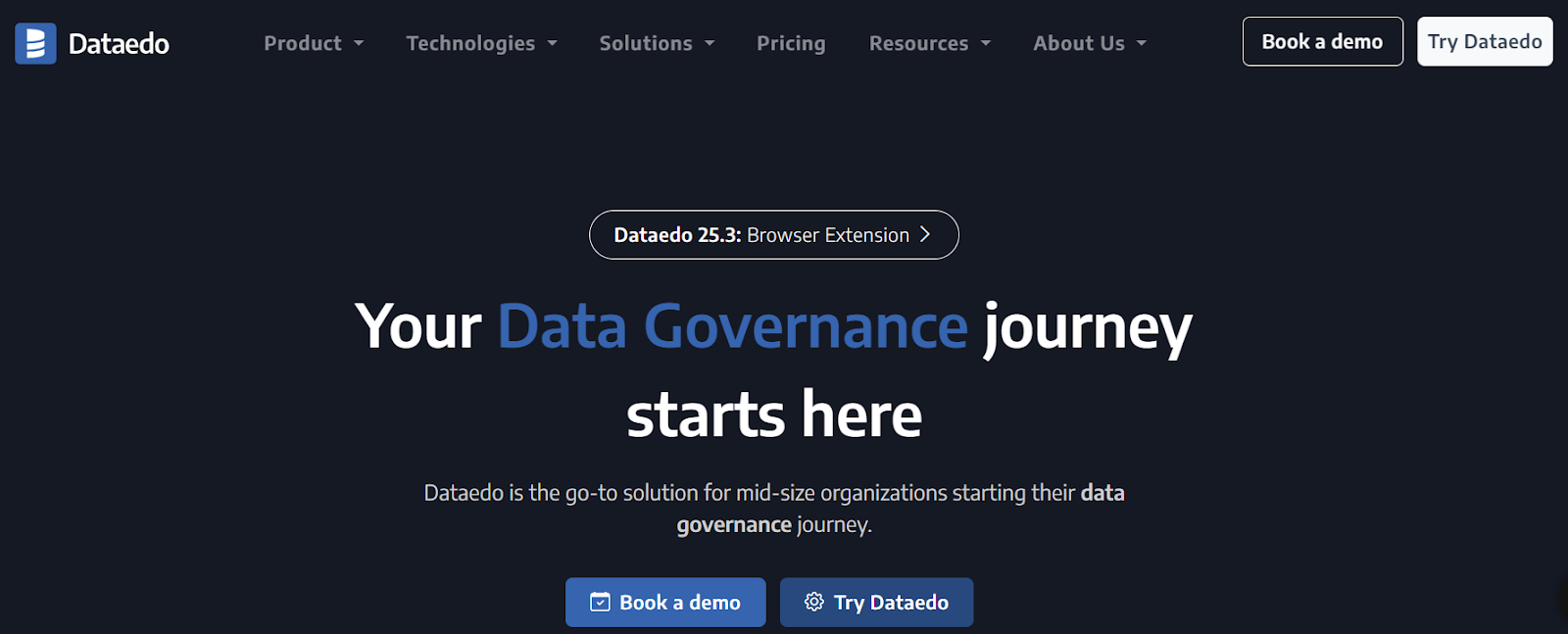Click the 'Dataedo is the go-to solution' description text

[x=774, y=509]
